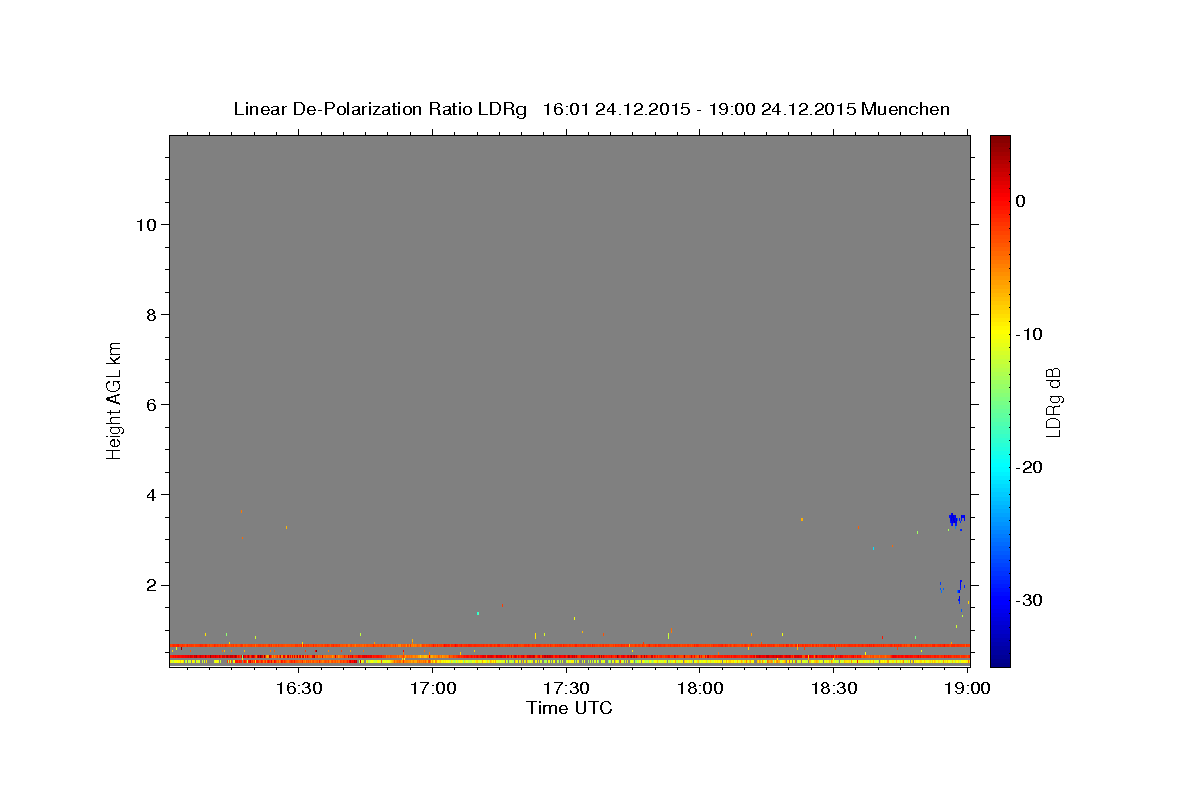Click the 17:30 time tick label
This screenshot has width=1200, height=800.
coord(566,688)
